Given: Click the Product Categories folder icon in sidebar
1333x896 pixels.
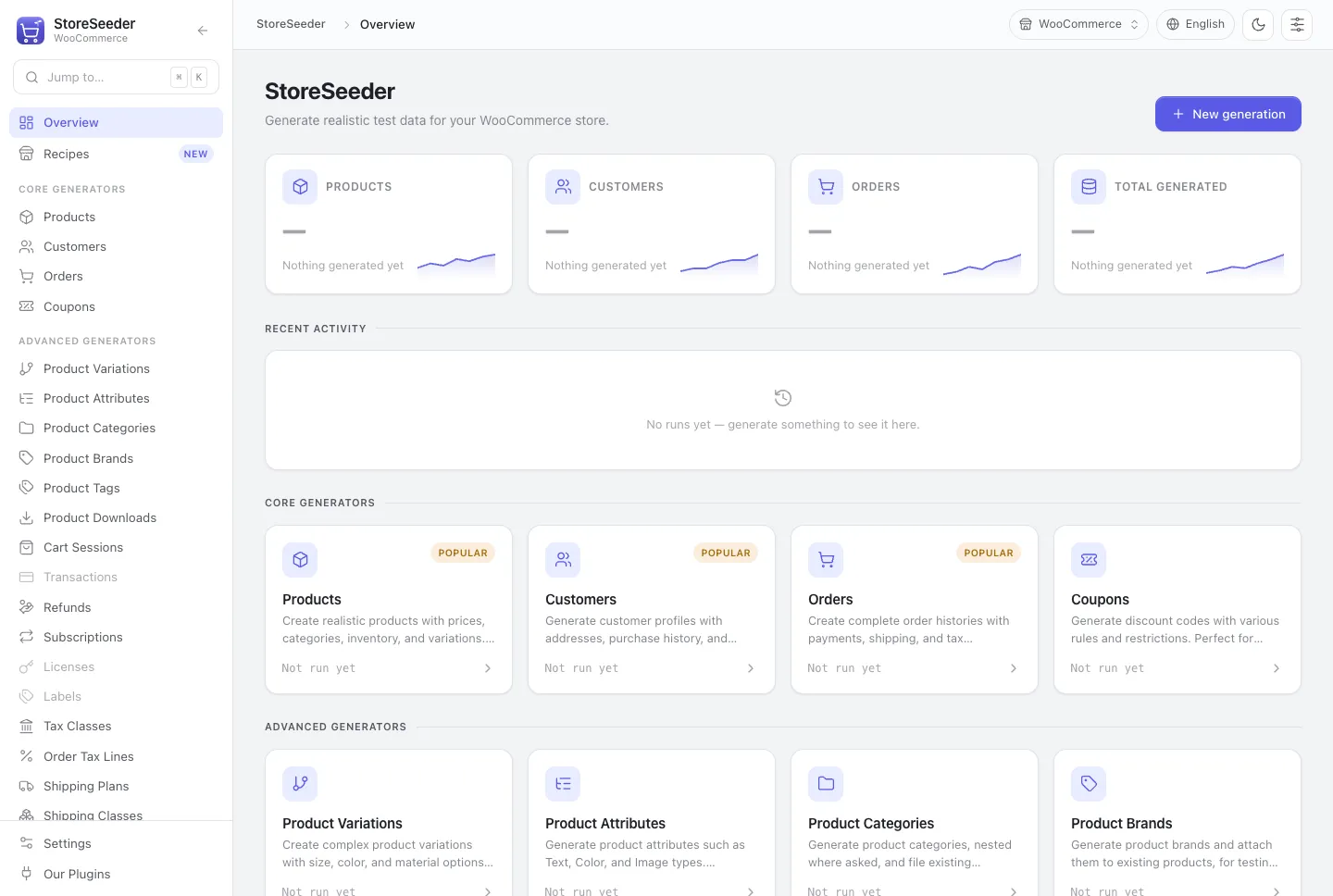Looking at the screenshot, I should pos(27,428).
